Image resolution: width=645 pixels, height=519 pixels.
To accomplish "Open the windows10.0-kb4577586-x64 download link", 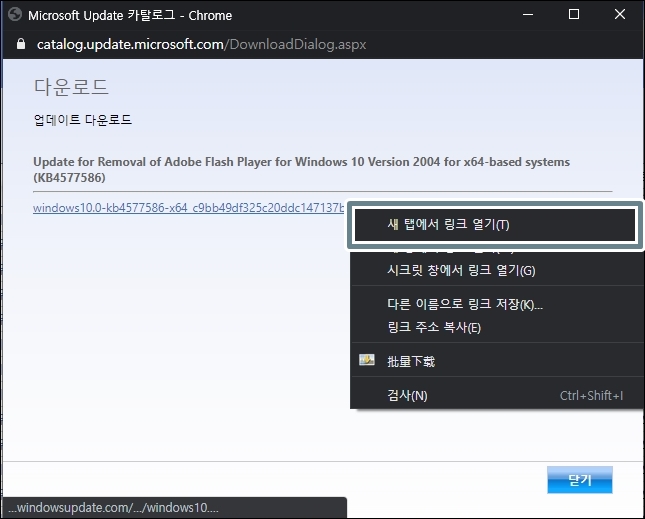I will (188, 208).
